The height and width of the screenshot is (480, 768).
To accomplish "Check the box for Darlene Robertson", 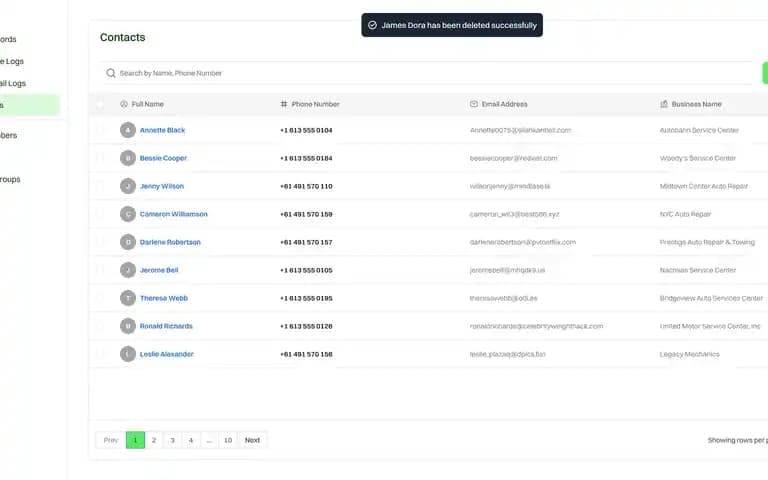I will (100, 242).
